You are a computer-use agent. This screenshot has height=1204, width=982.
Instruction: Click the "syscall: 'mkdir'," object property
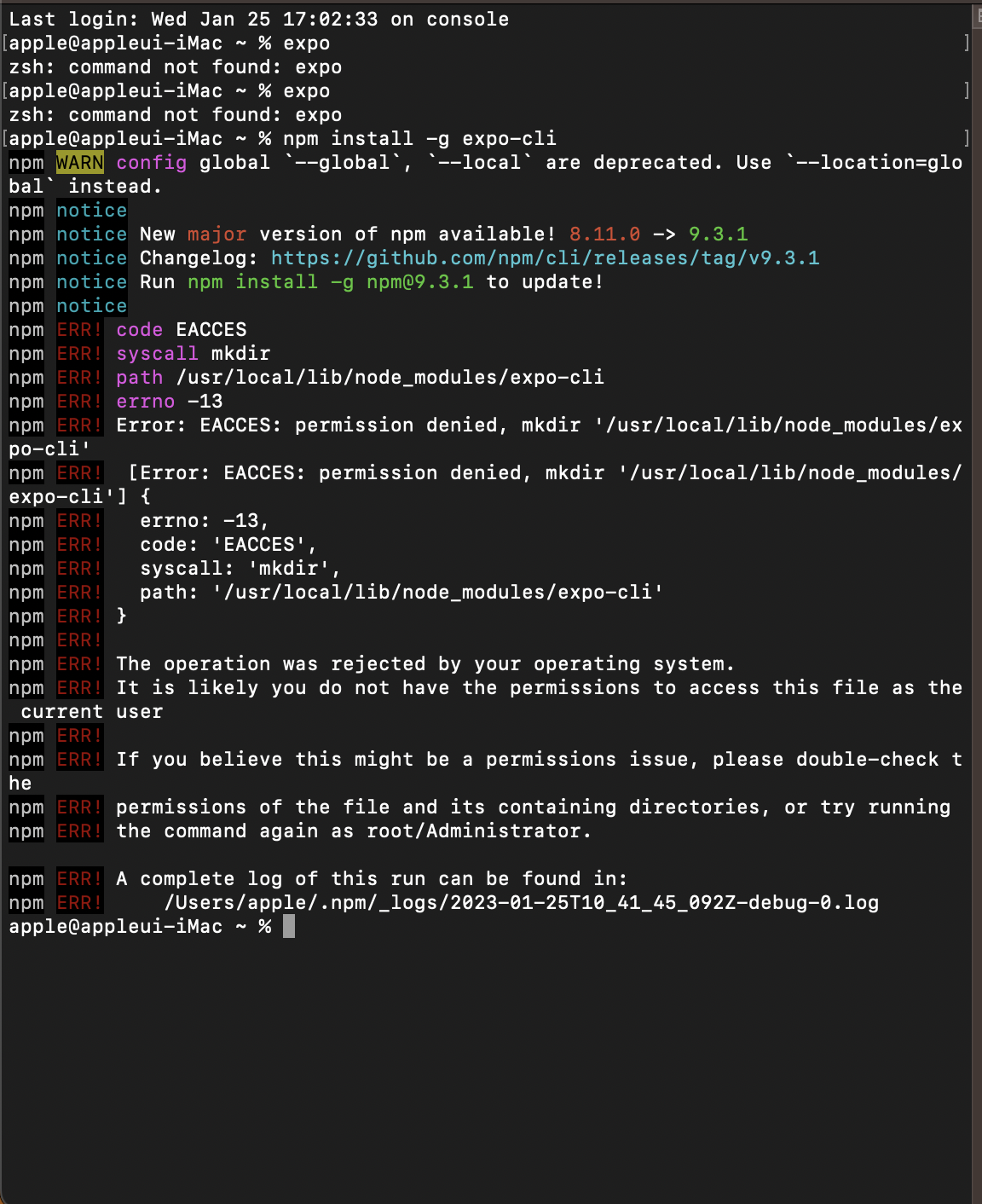point(241,568)
